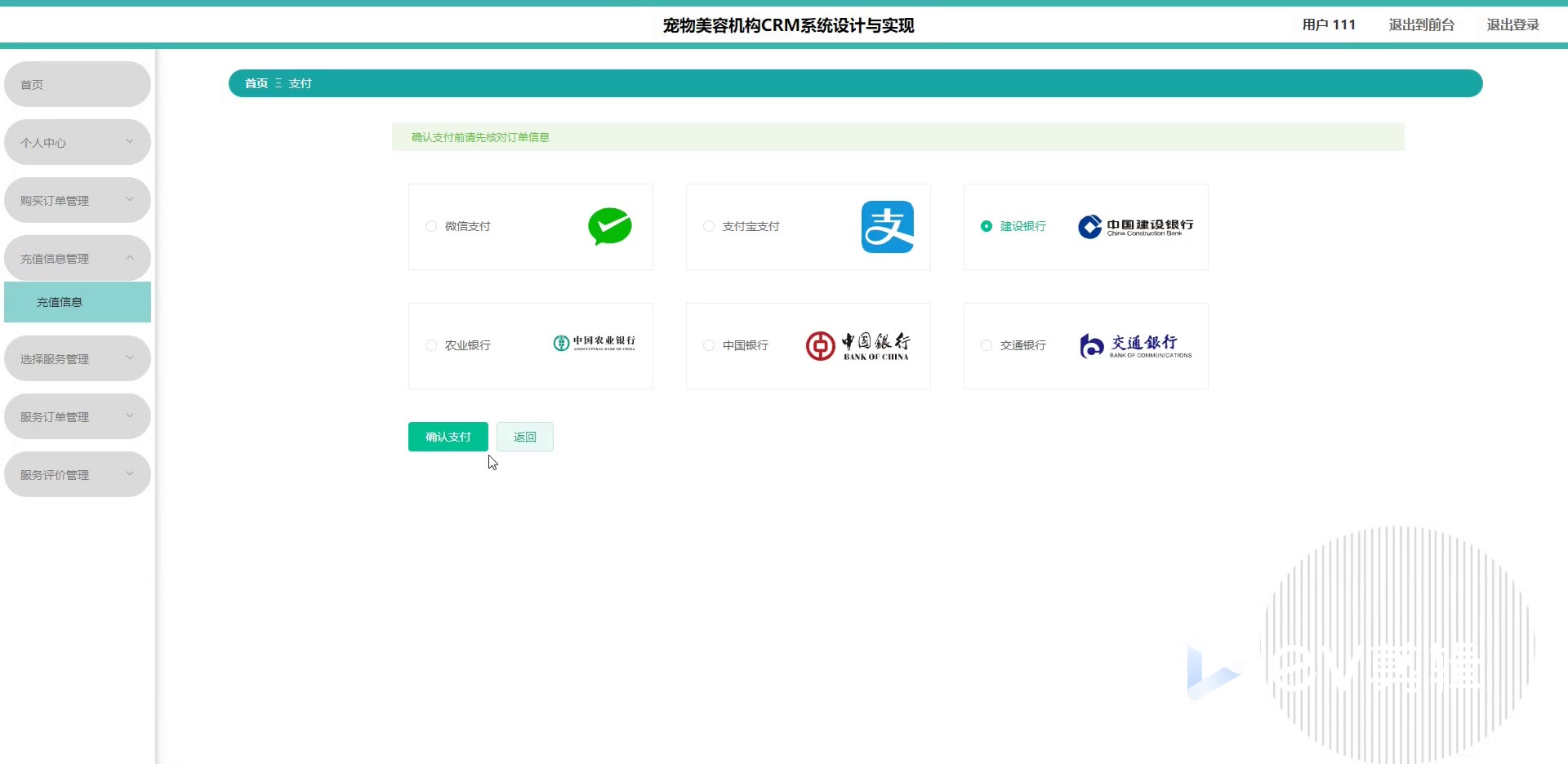The image size is (1568, 764).
Task: Click the 返回 button
Action: pyautogui.click(x=525, y=437)
